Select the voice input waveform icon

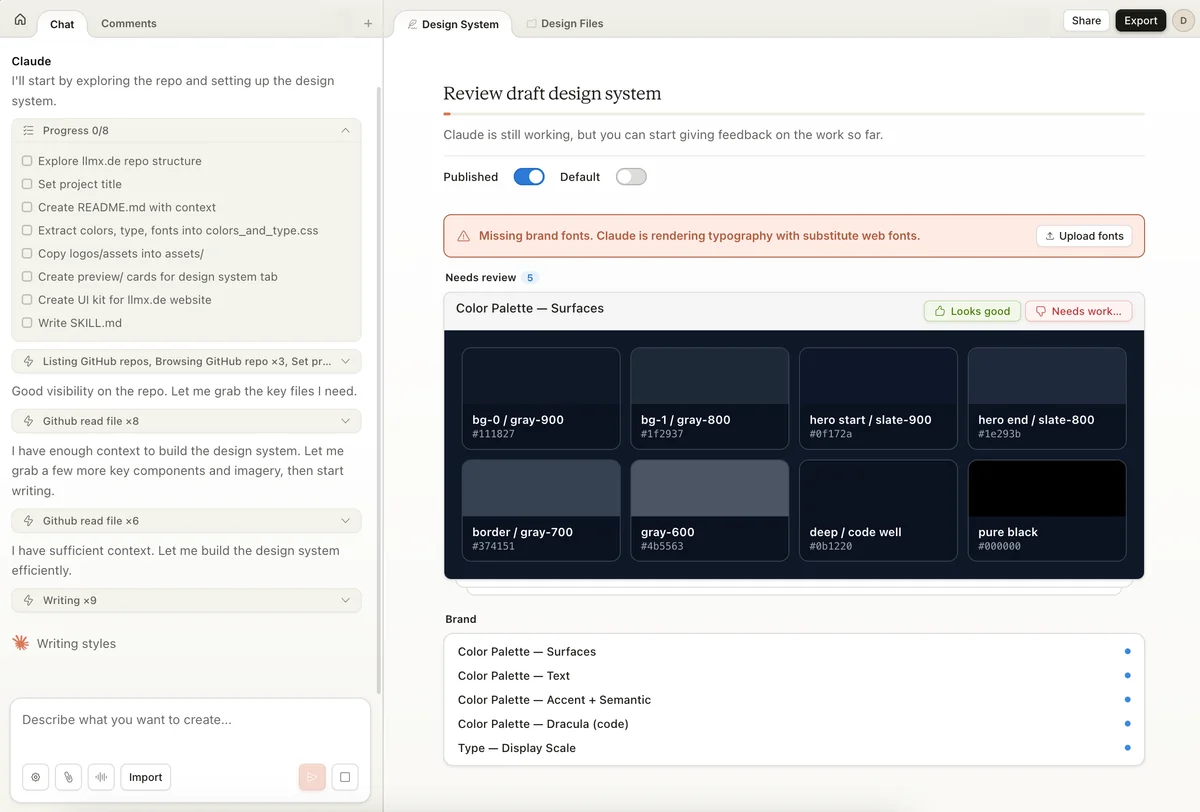coord(101,777)
